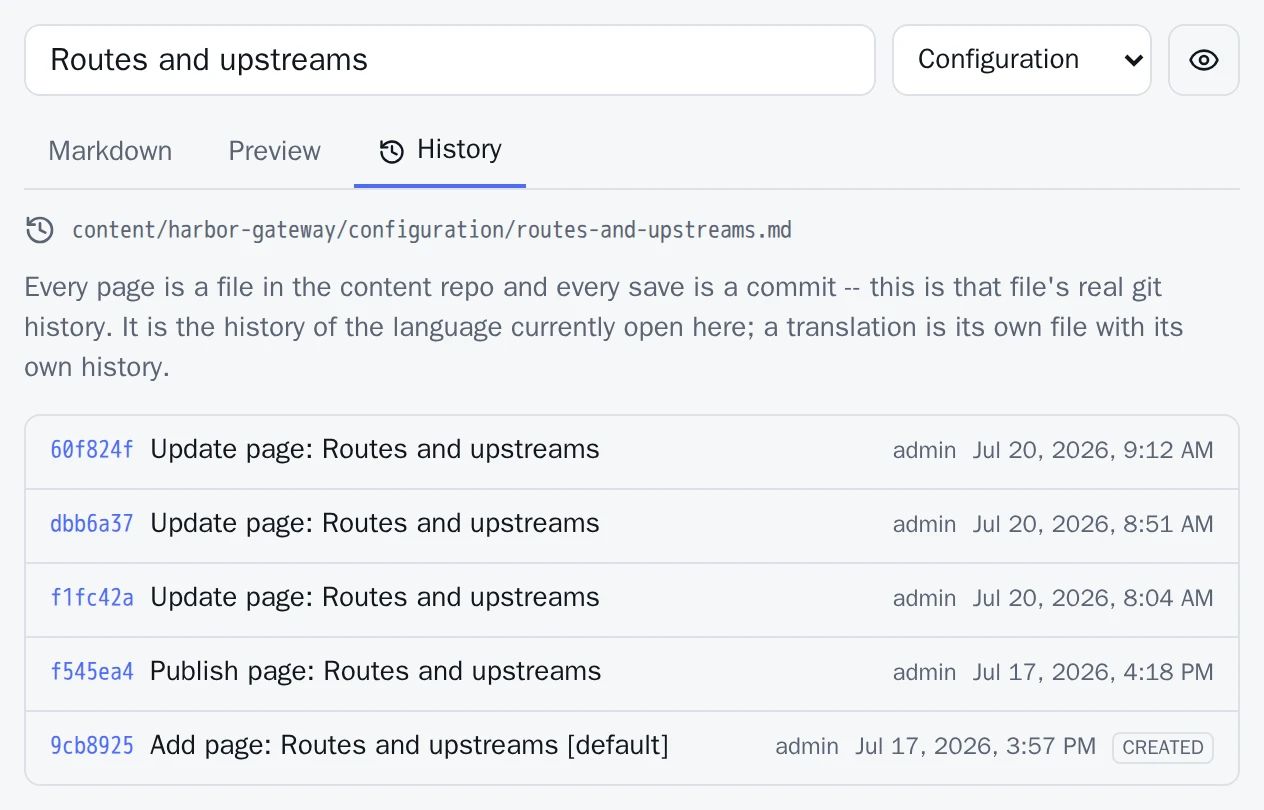Switch to the Markdown tab
1264x810 pixels.
110,151
